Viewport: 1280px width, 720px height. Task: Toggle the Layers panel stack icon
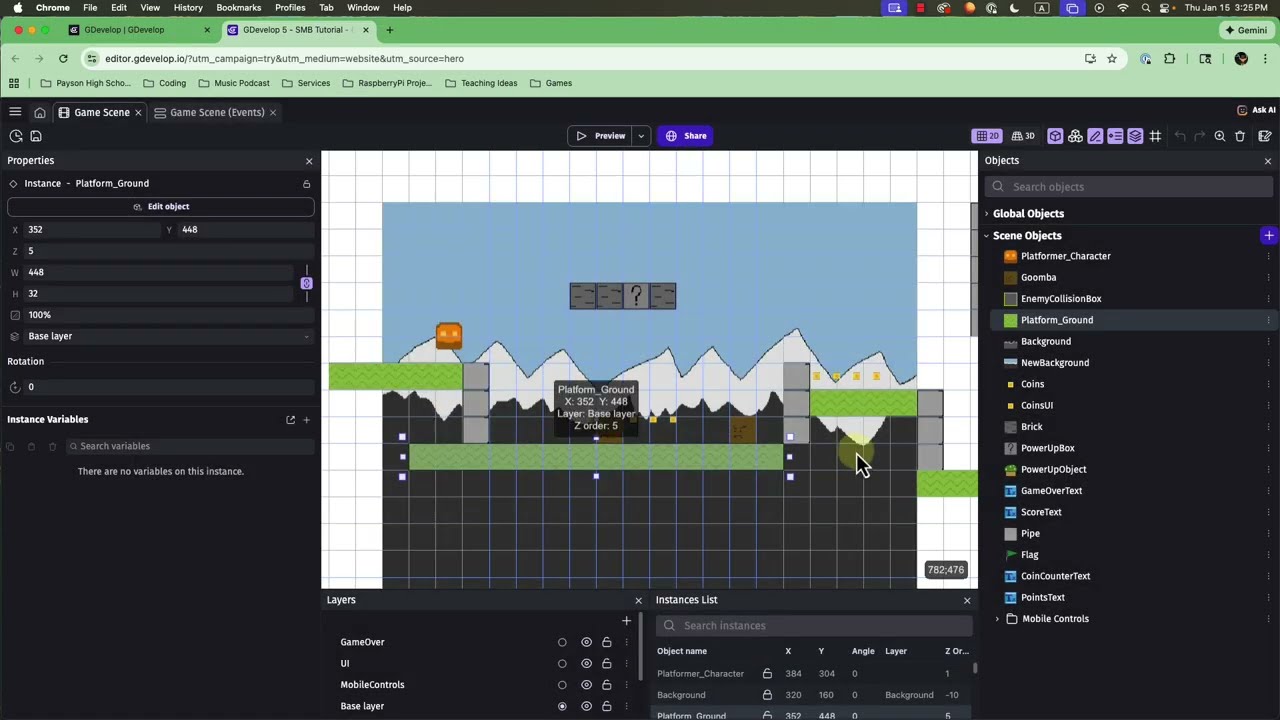point(1135,136)
